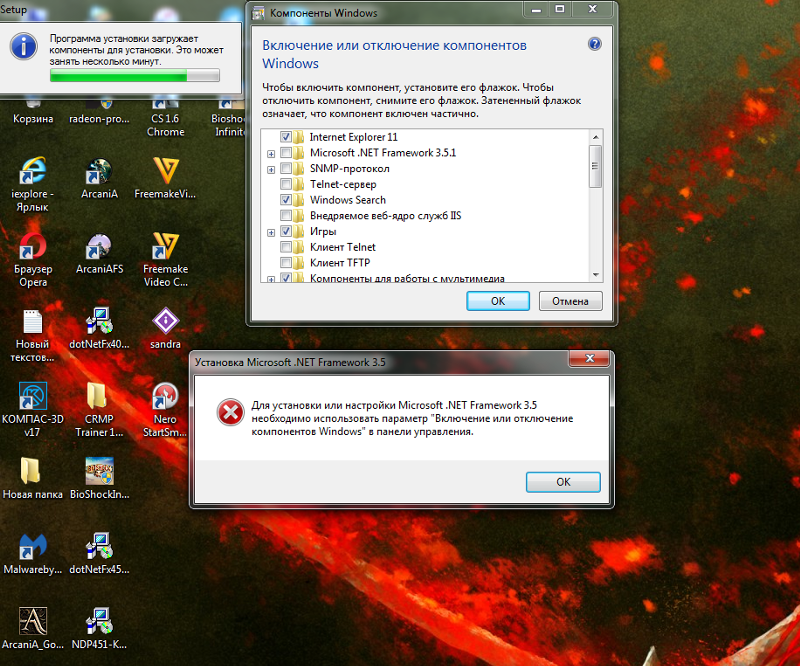Click OK in Компоненты Windows dialog
Image resolution: width=800 pixels, height=666 pixels.
tap(498, 301)
